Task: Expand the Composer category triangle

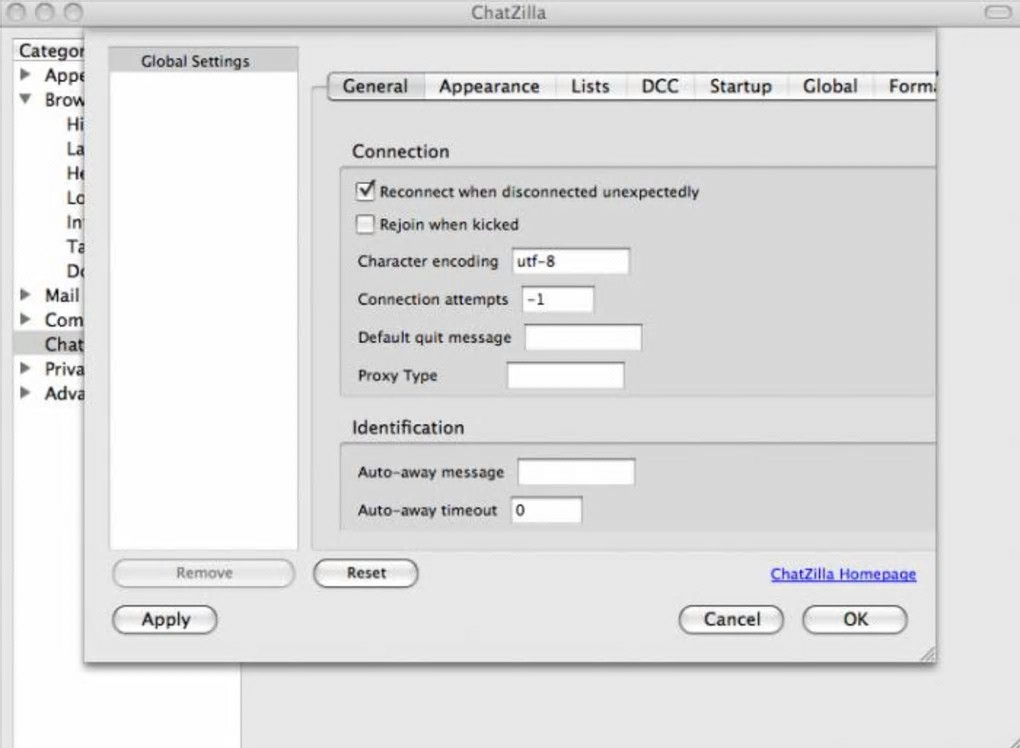Action: coord(25,319)
